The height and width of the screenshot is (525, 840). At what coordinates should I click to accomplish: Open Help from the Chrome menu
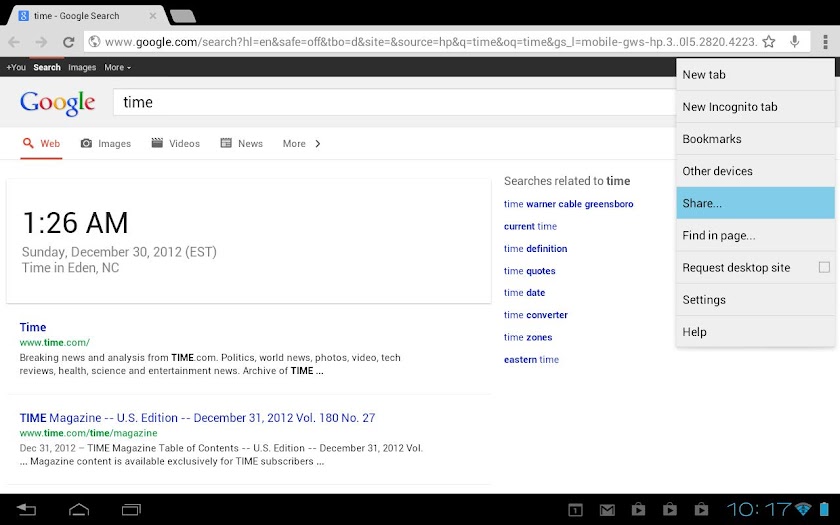[x=755, y=332]
